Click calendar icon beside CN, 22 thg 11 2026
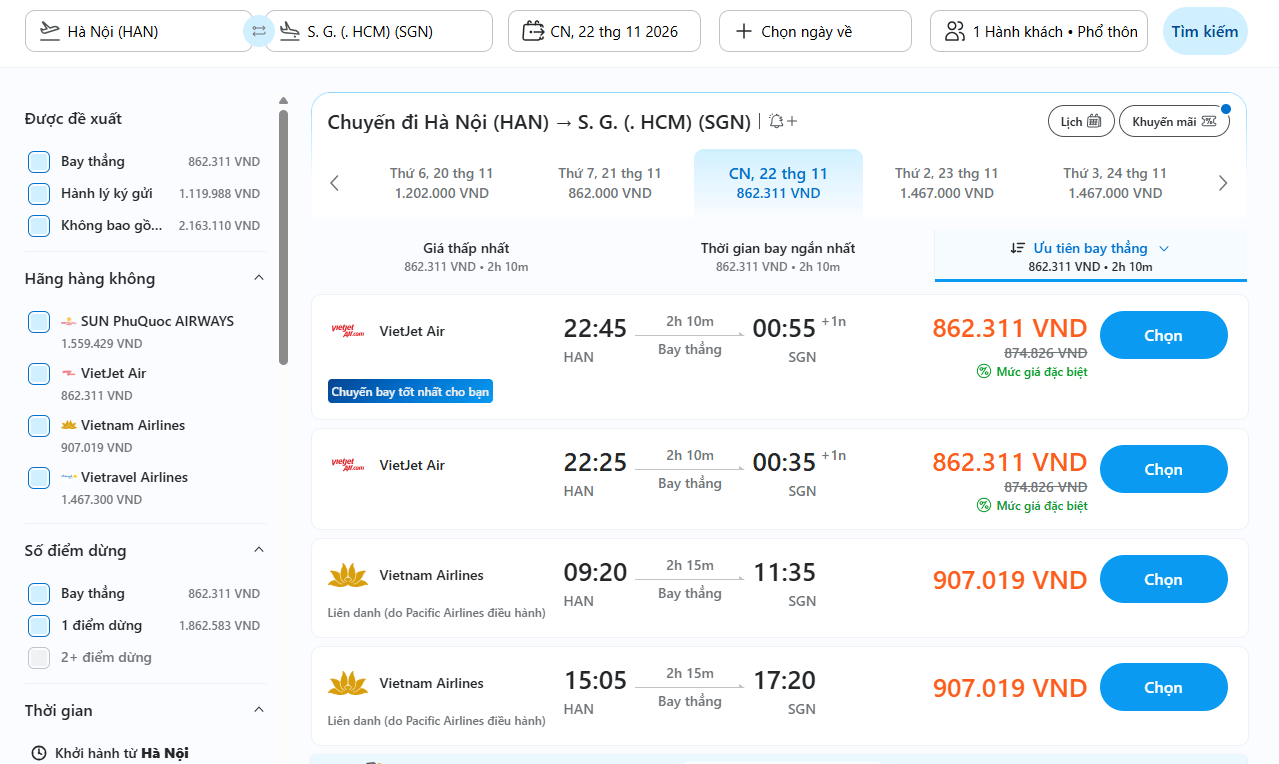Viewport: 1279px width, 764px height. (x=533, y=31)
